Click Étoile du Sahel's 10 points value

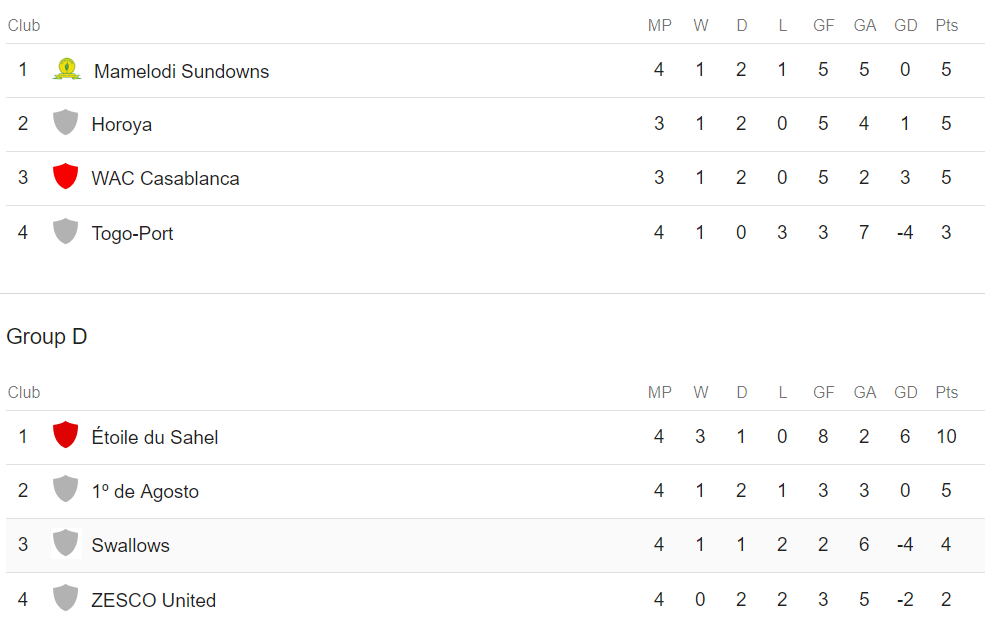(x=946, y=437)
